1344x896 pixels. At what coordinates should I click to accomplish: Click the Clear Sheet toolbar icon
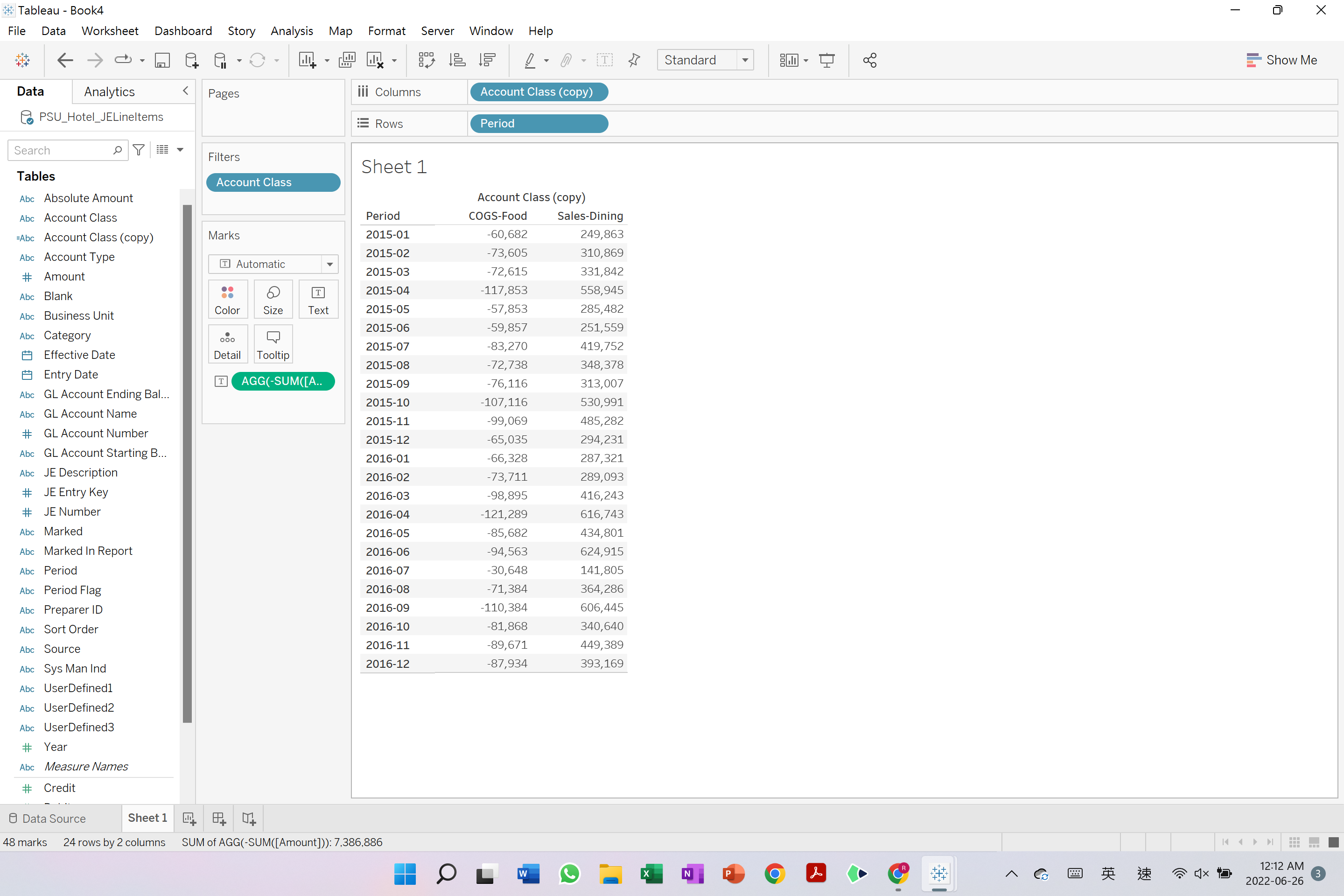click(374, 59)
